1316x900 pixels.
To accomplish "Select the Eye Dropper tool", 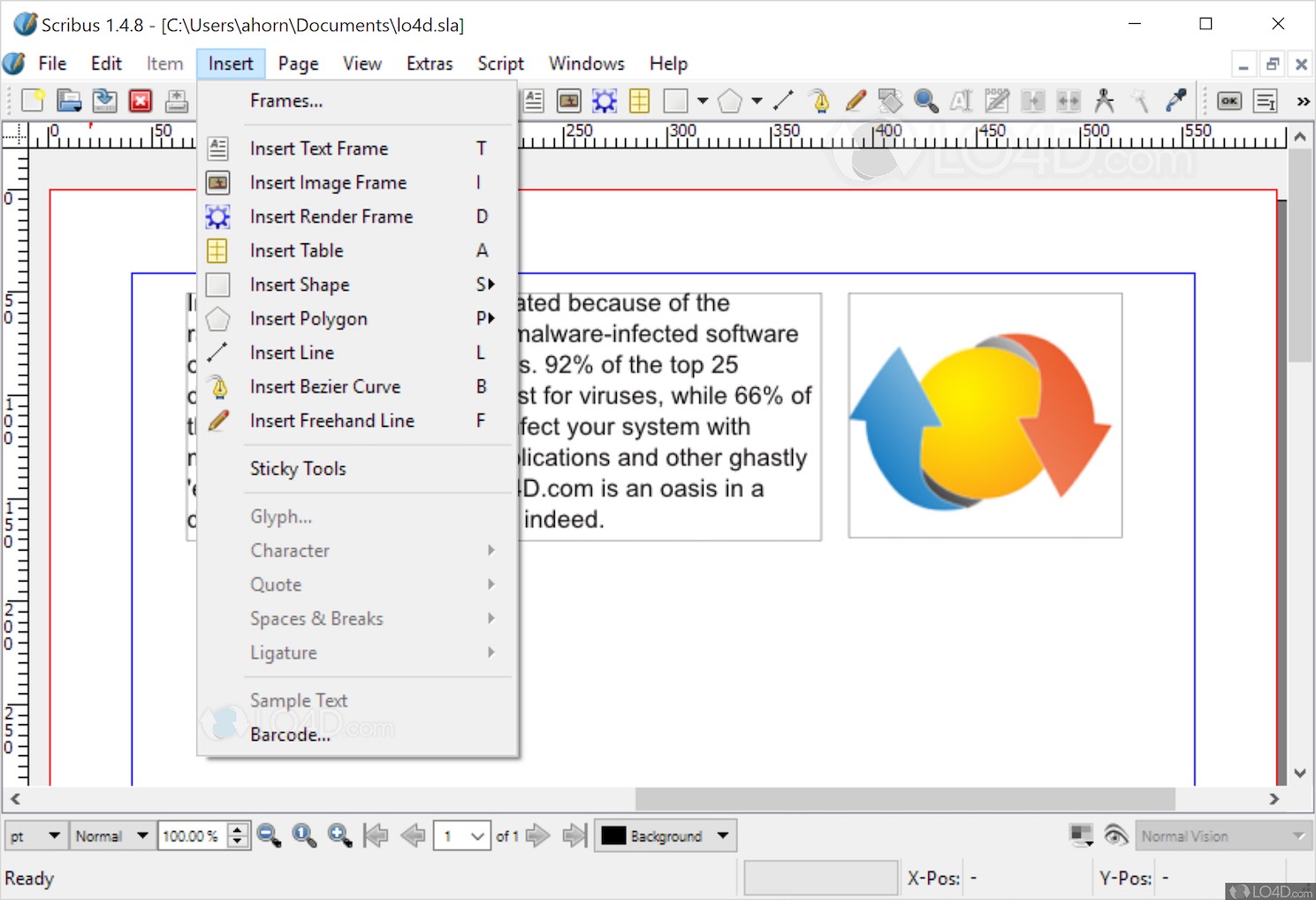I will pos(1175,101).
